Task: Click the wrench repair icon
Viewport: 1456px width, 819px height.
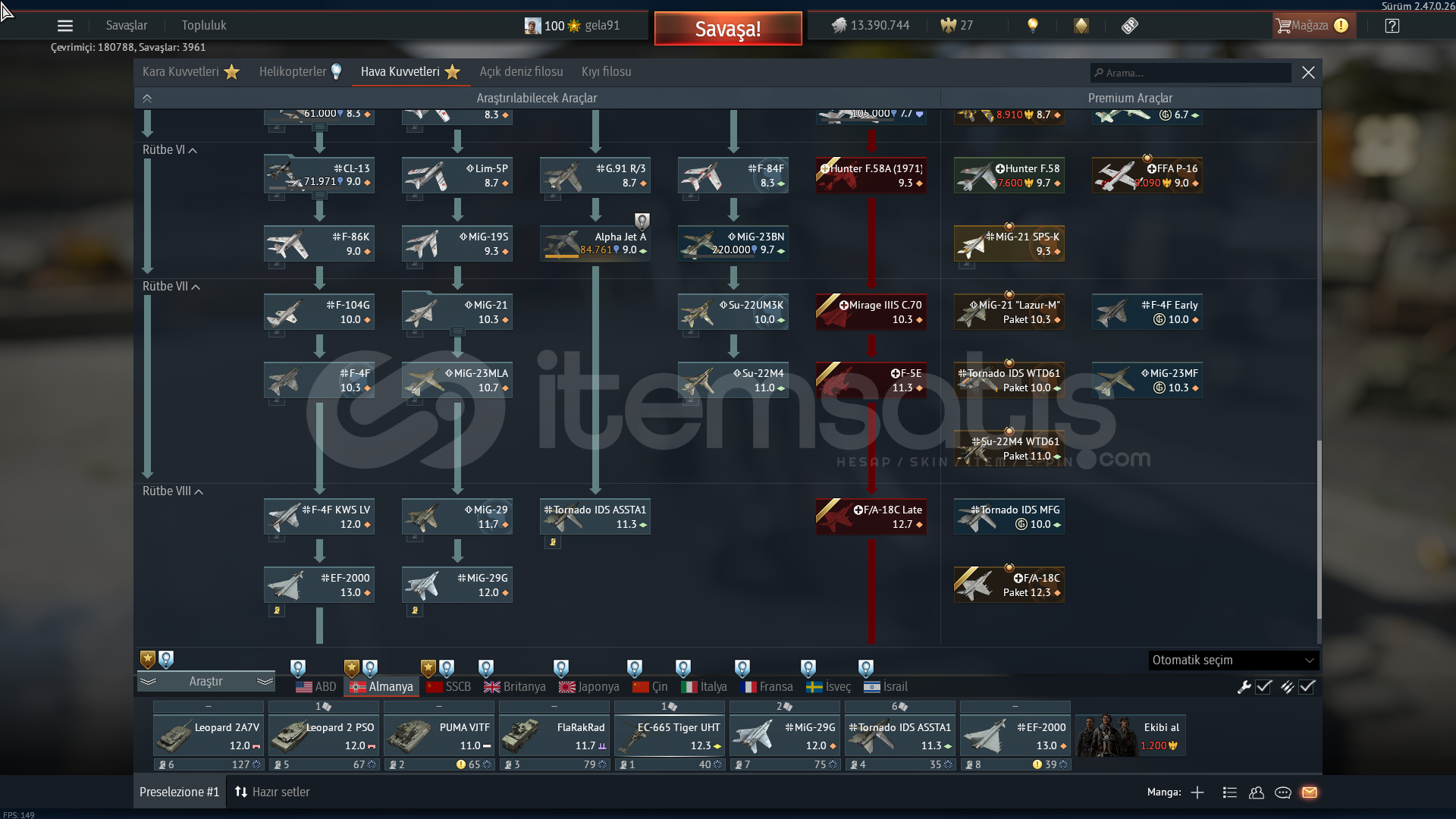Action: 1244,687
